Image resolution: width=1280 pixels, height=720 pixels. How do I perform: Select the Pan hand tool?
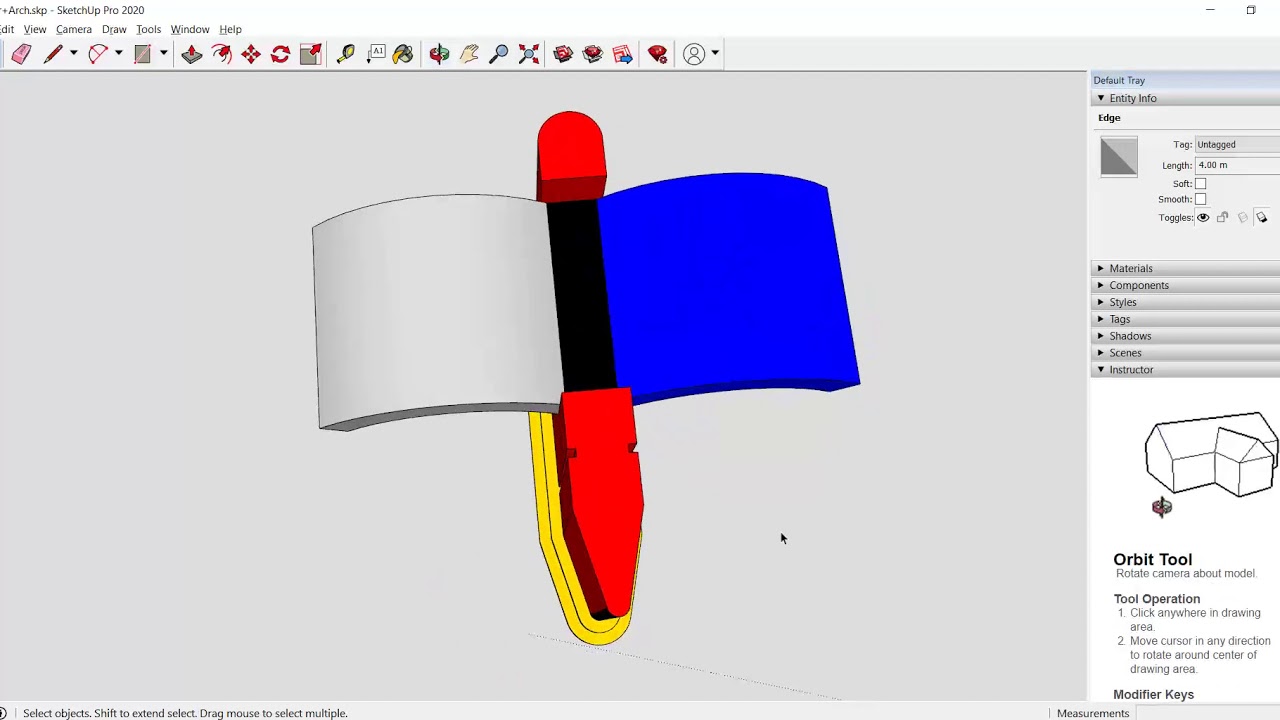(469, 54)
